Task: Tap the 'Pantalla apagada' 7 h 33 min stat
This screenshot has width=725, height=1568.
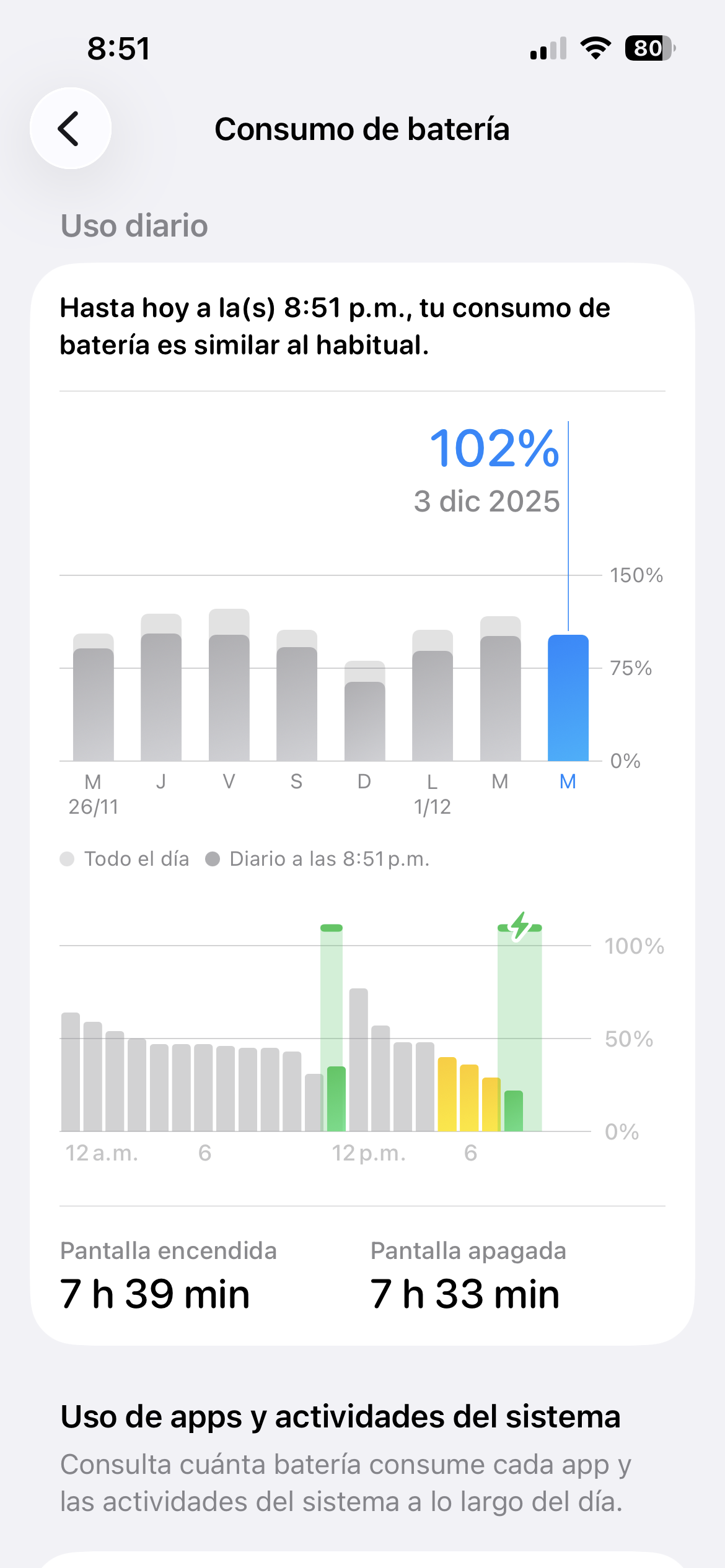Action: (x=465, y=1277)
